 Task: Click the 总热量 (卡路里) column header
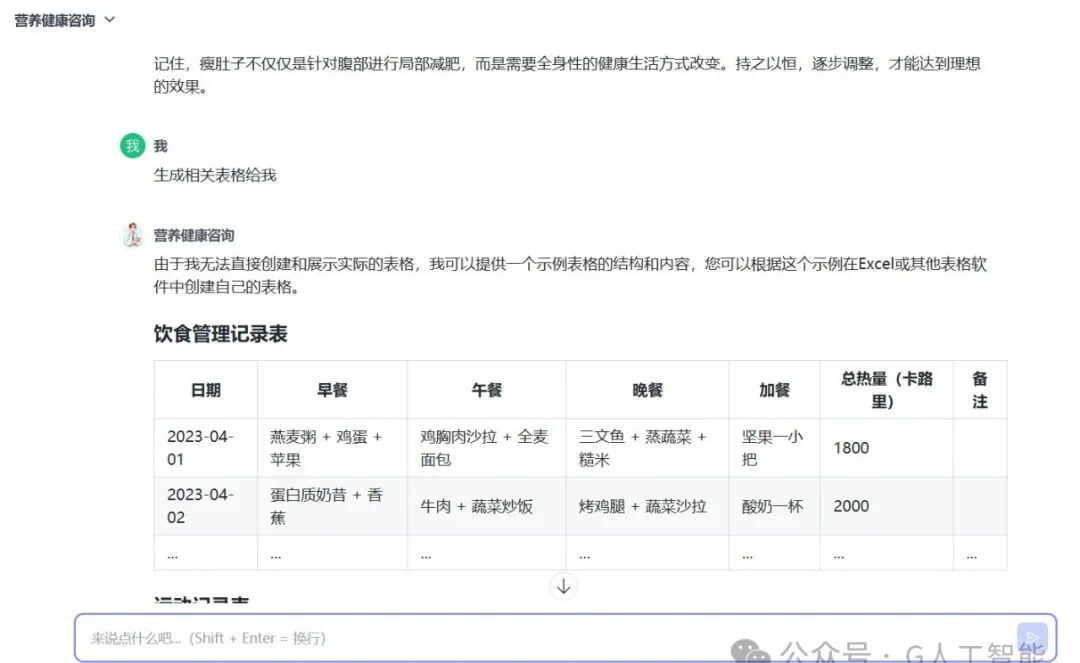(886, 390)
